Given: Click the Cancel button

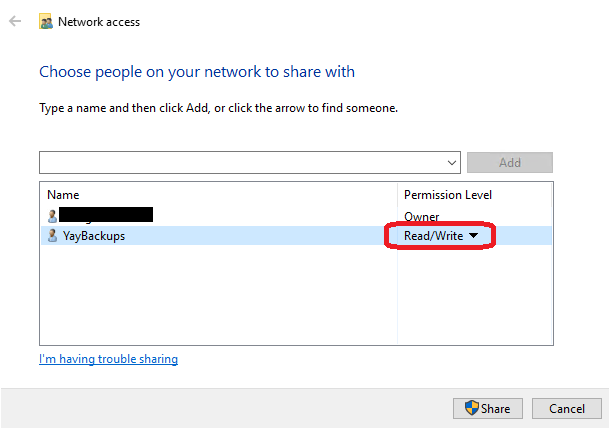Looking at the screenshot, I should 567,409.
